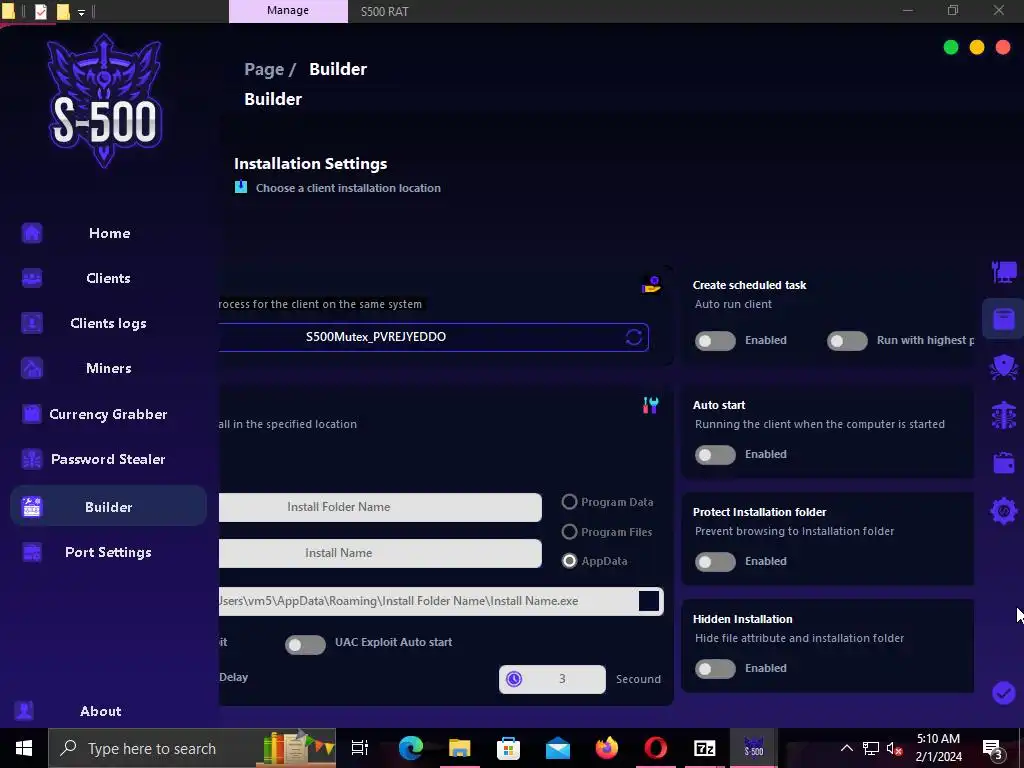Click the shield bug icon in the right strip
The height and width of the screenshot is (768, 1024).
(1004, 367)
